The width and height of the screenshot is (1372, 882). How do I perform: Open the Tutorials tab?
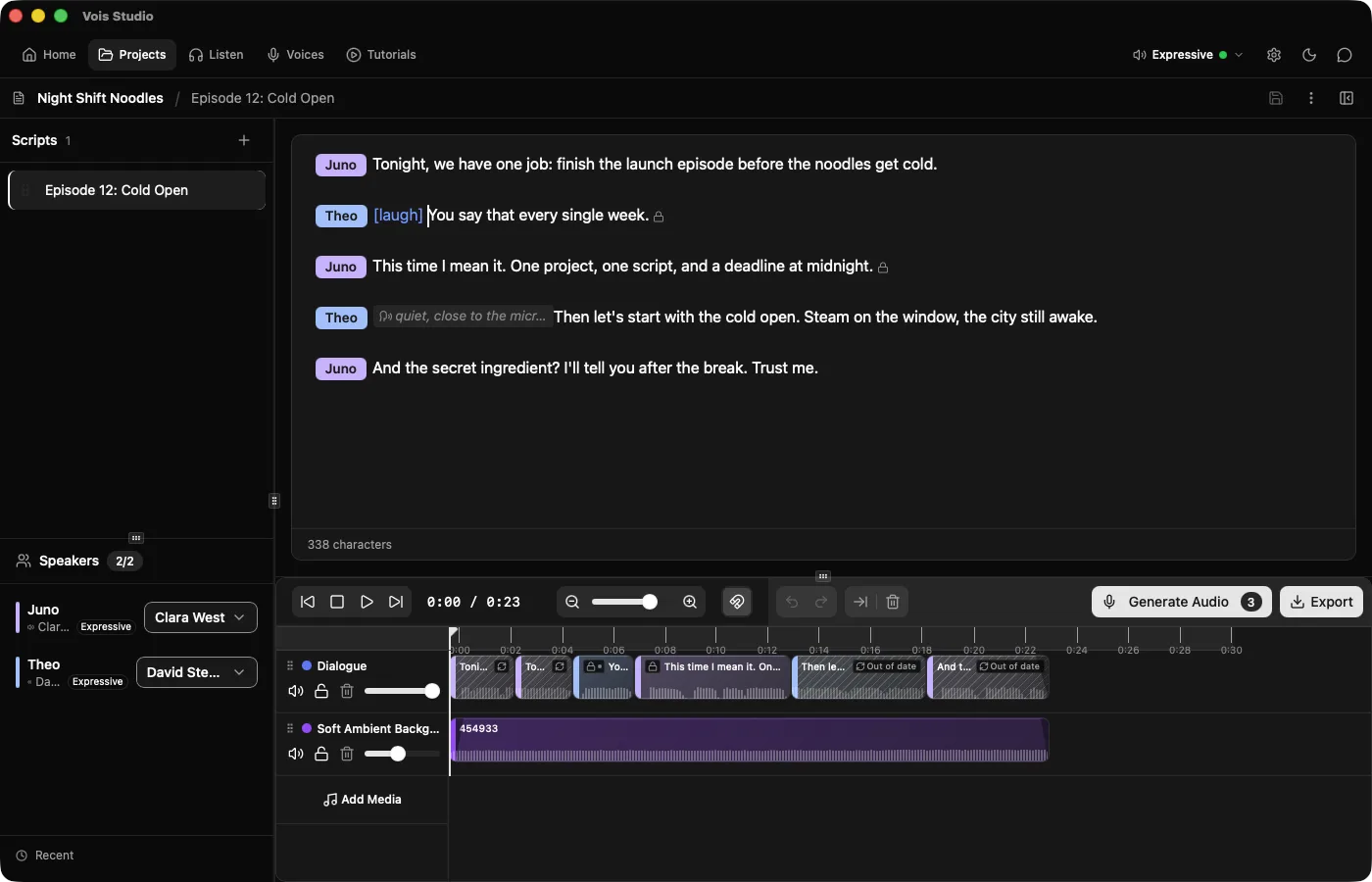381,55
